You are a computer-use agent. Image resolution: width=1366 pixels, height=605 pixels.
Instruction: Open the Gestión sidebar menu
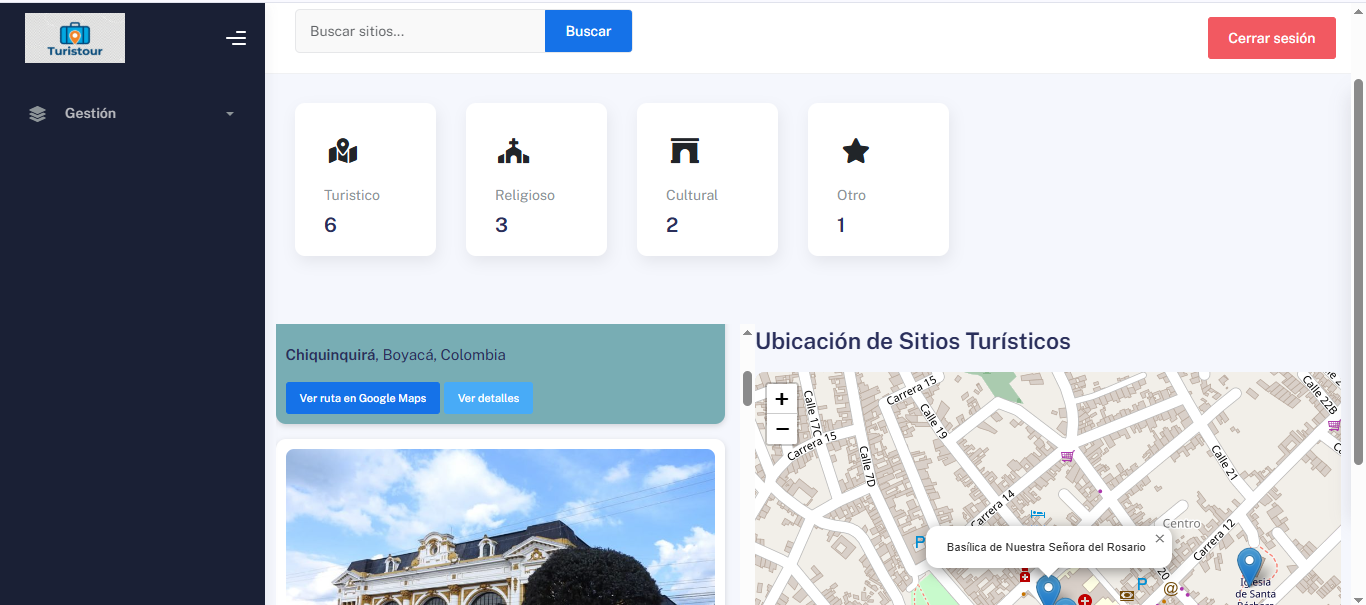90,113
